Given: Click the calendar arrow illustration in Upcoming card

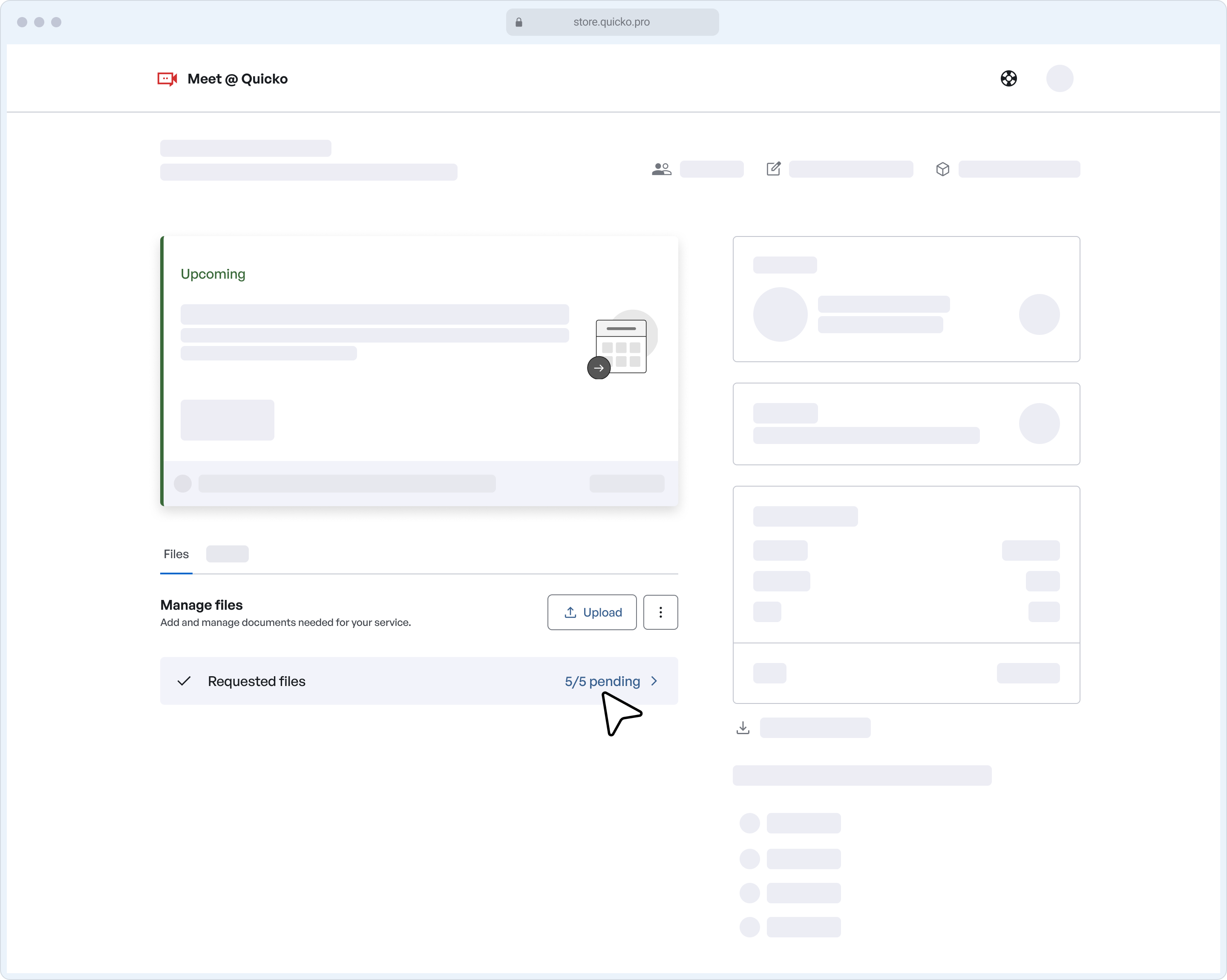Looking at the screenshot, I should tap(622, 345).
